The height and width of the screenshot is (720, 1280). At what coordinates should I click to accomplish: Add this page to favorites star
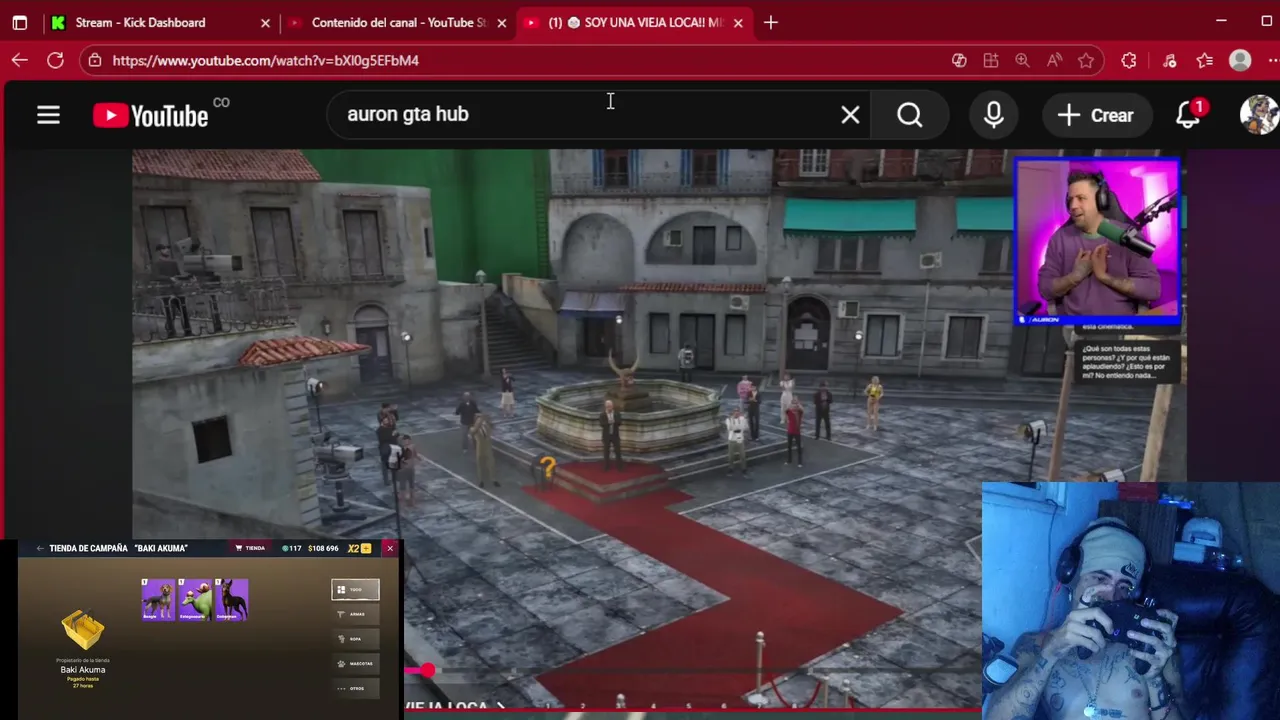[x=1086, y=60]
